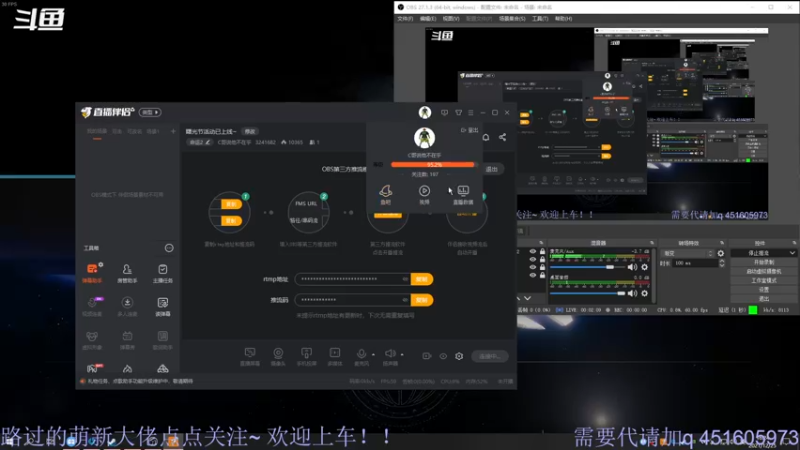This screenshot has width=800, height=450.
Task: Toggle first OBS source eye visibility
Action: coord(533,252)
